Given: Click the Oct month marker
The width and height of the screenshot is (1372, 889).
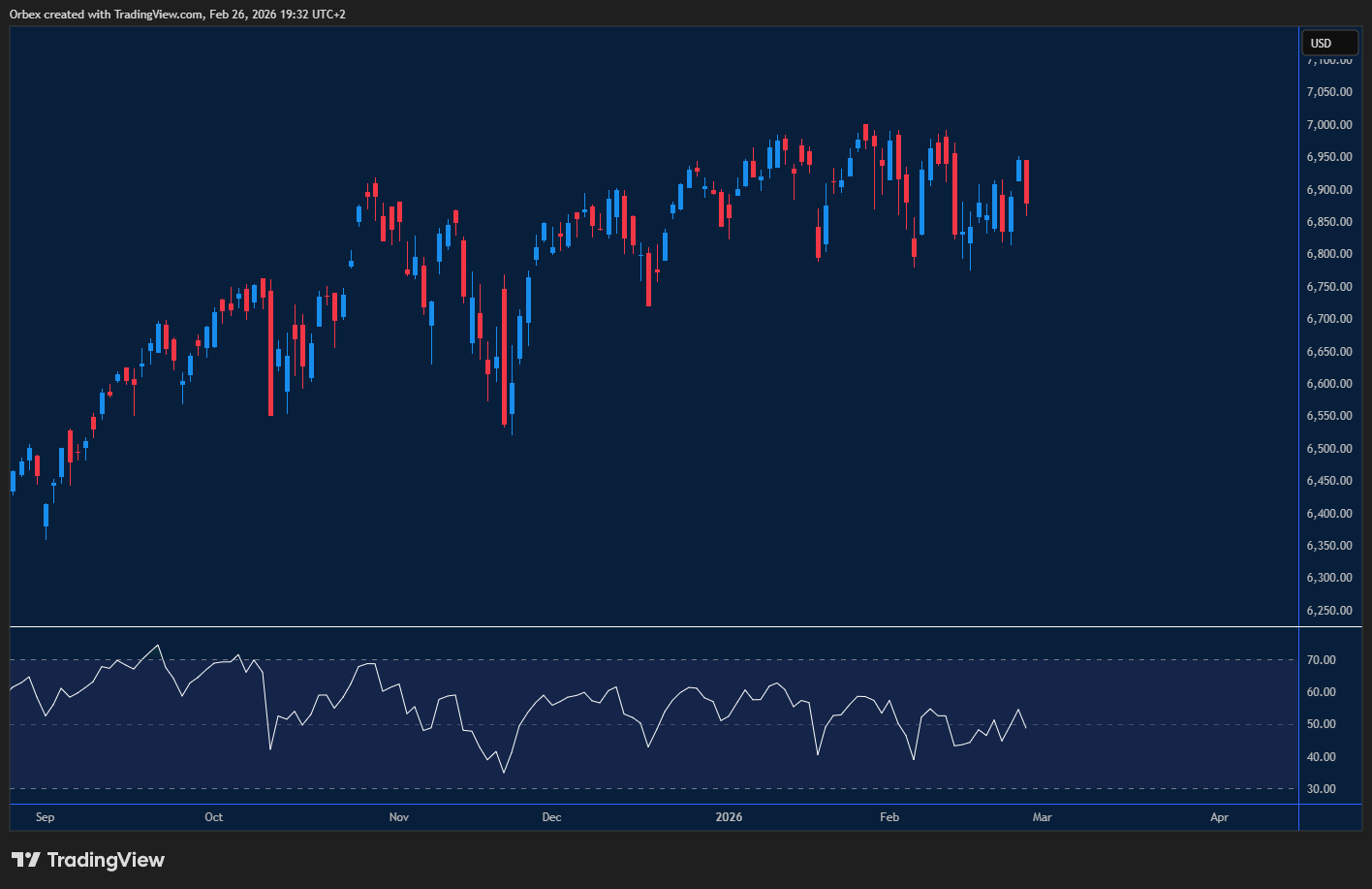Looking at the screenshot, I should point(214,817).
